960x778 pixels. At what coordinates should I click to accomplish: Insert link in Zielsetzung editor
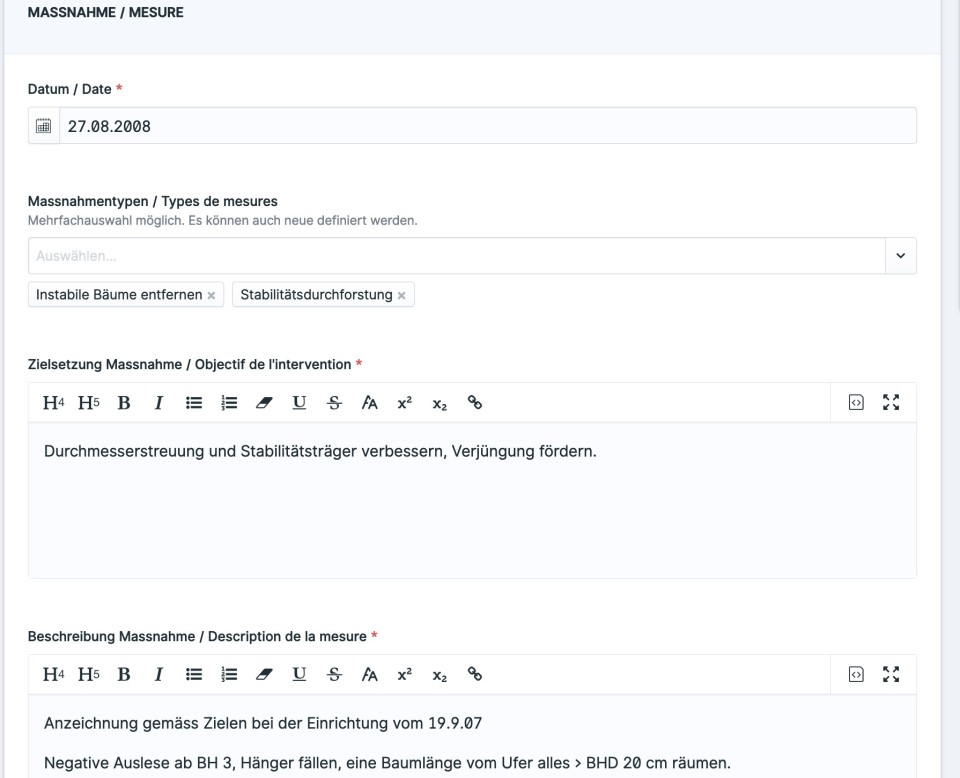pos(475,403)
